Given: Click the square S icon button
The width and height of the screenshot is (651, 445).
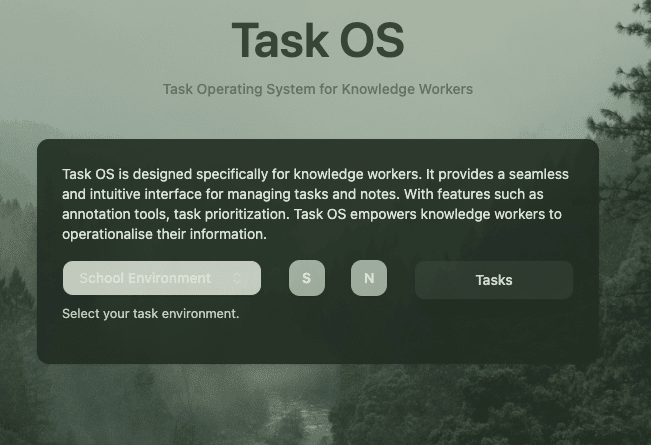Looking at the screenshot, I should point(307,278).
